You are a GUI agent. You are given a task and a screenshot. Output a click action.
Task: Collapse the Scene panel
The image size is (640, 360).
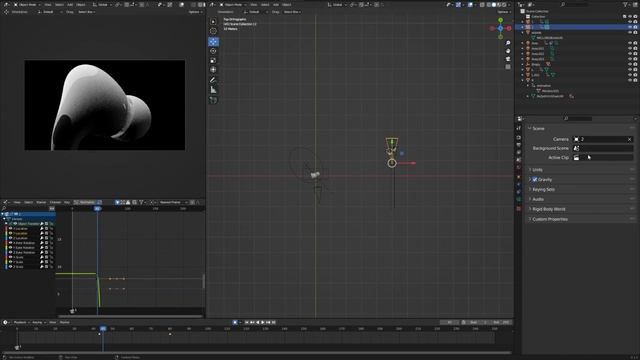(538, 129)
